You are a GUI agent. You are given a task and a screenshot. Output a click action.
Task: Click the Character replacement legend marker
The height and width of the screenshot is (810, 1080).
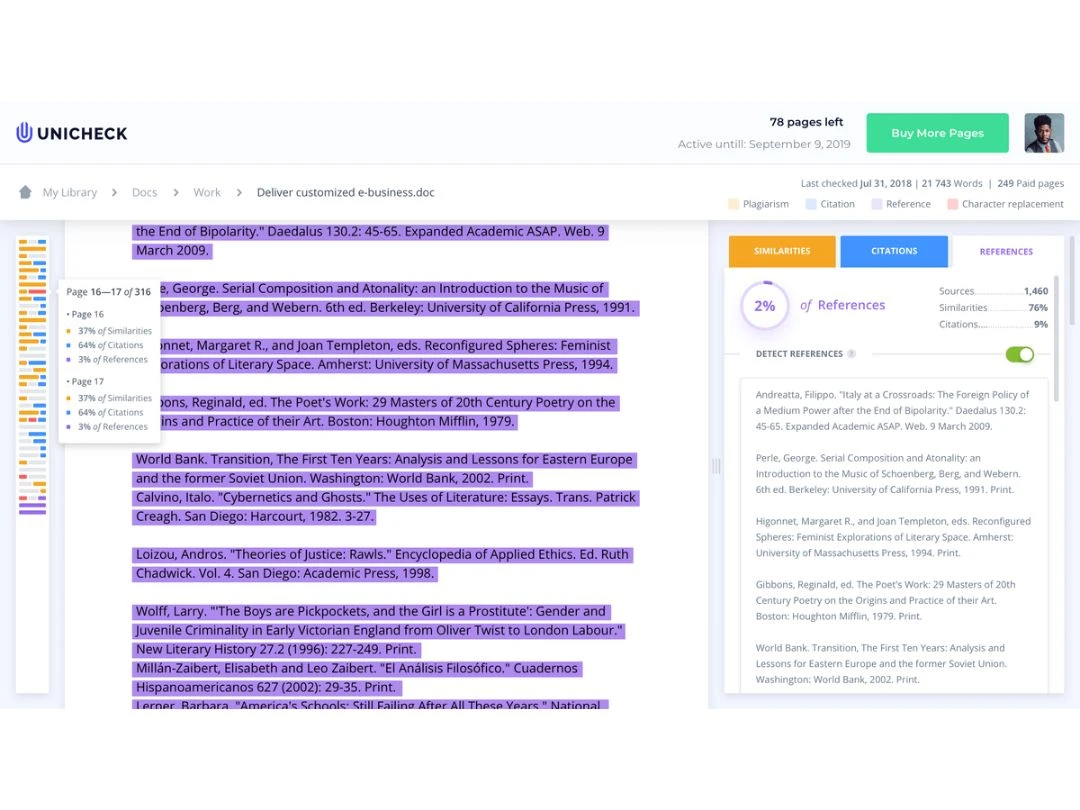pyautogui.click(x=951, y=204)
